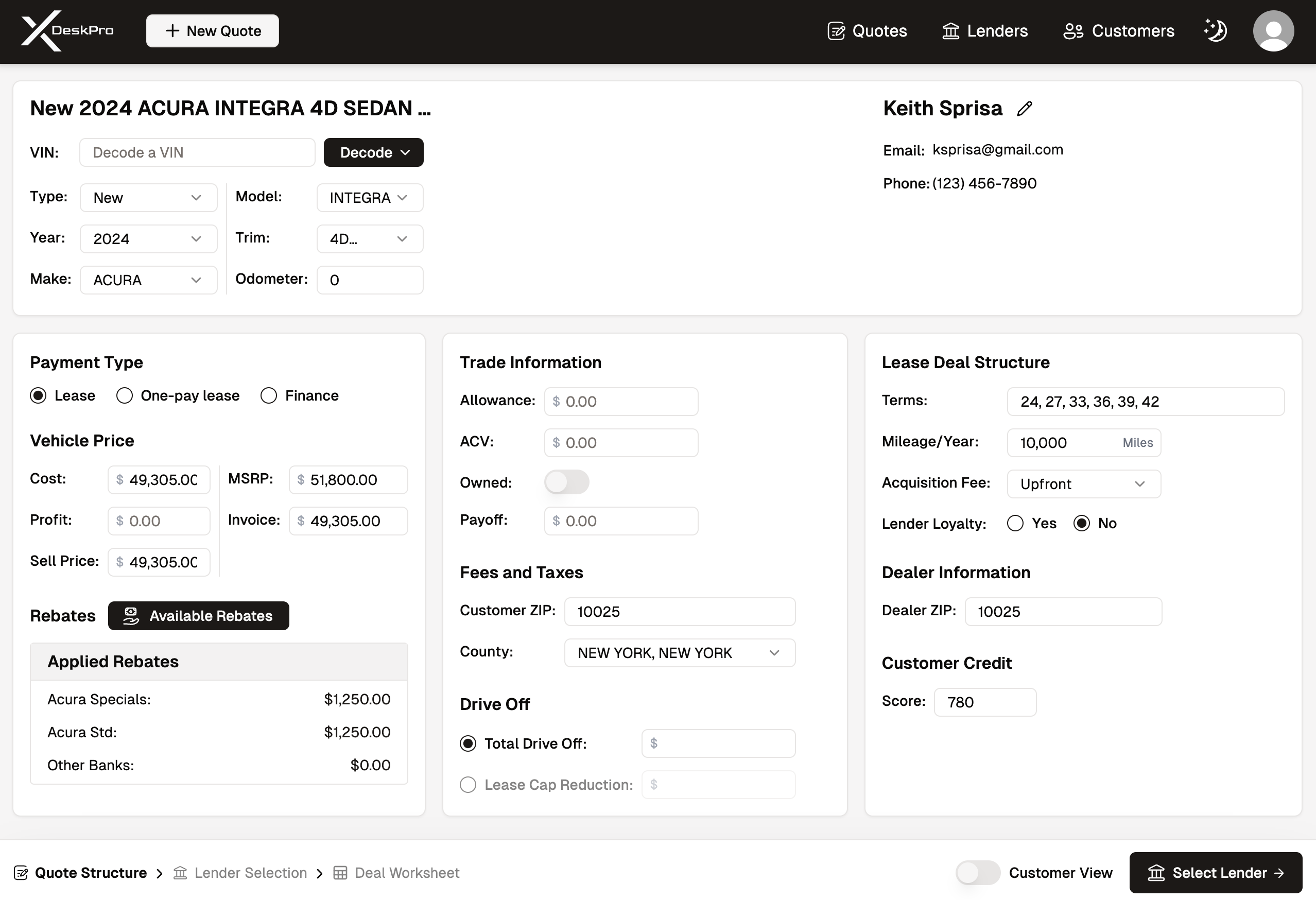Click the Invoice field
This screenshot has height=900, width=1316.
pos(348,521)
